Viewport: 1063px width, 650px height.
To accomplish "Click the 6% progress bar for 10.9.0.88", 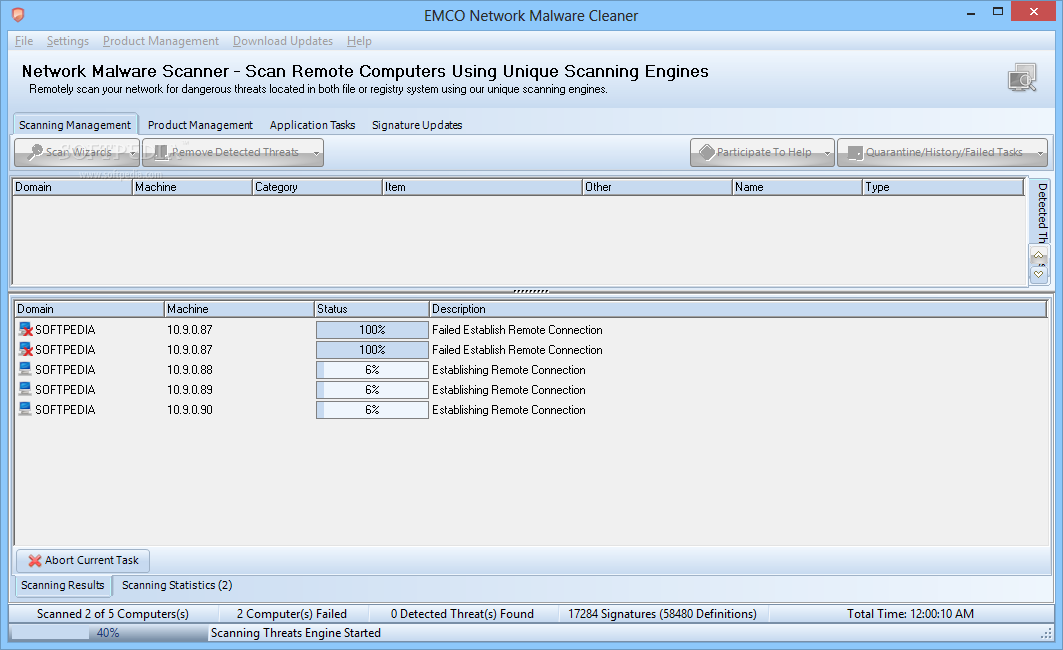I will [x=372, y=370].
